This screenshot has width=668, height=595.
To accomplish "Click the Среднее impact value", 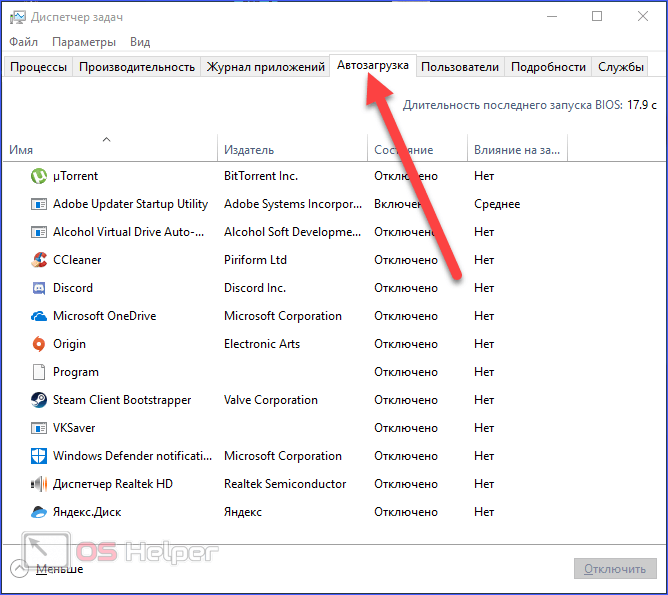I will coord(497,204).
